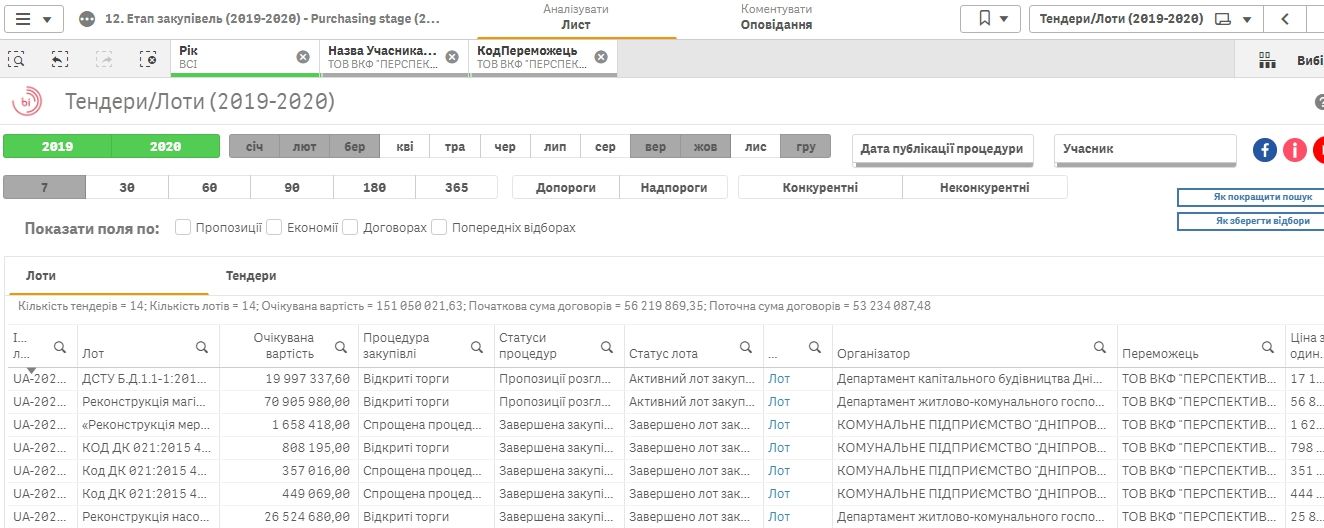Viewport: 1324px width, 528px height.
Task: Step back one selection
Action: [x=60, y=59]
